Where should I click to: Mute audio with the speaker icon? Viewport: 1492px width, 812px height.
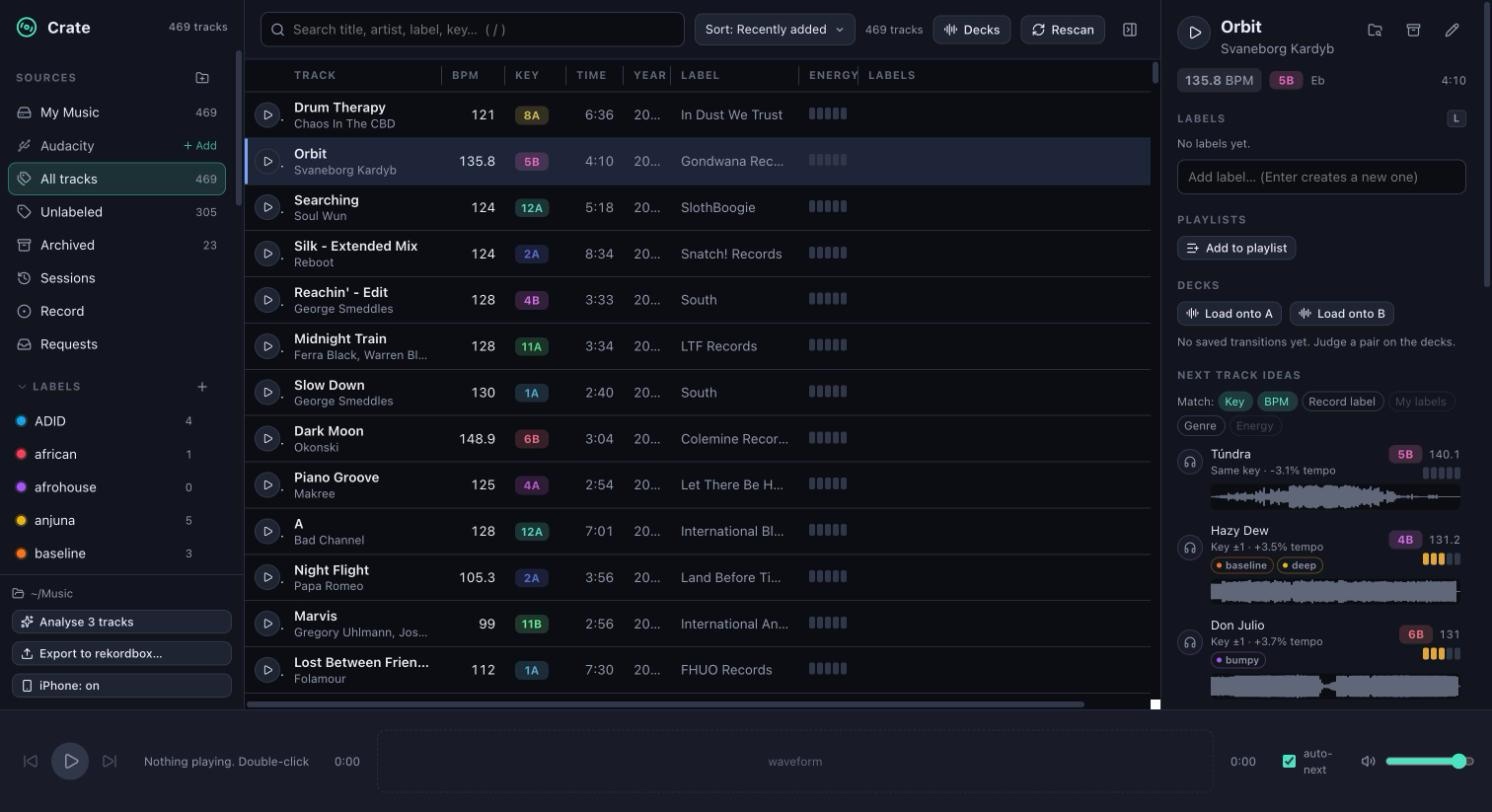point(1368,761)
